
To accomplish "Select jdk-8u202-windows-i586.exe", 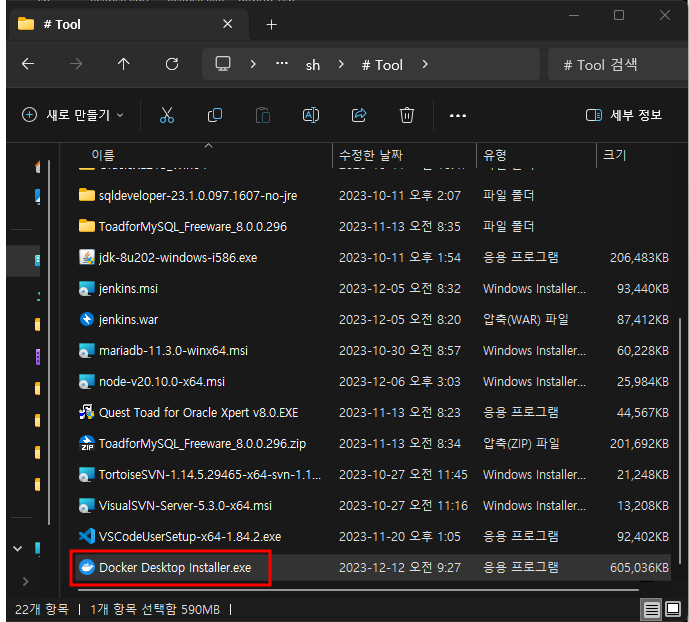I will [x=178, y=257].
